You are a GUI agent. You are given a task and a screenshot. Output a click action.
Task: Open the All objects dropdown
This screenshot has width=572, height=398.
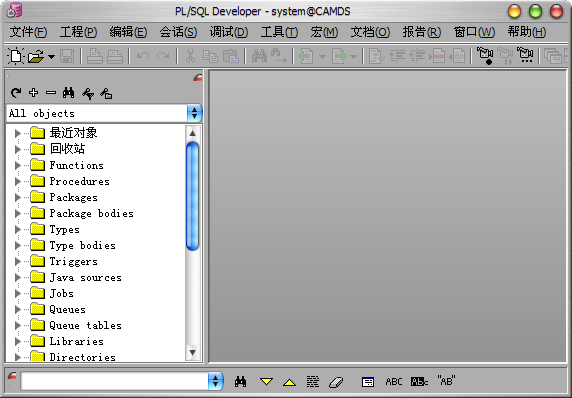click(194, 113)
